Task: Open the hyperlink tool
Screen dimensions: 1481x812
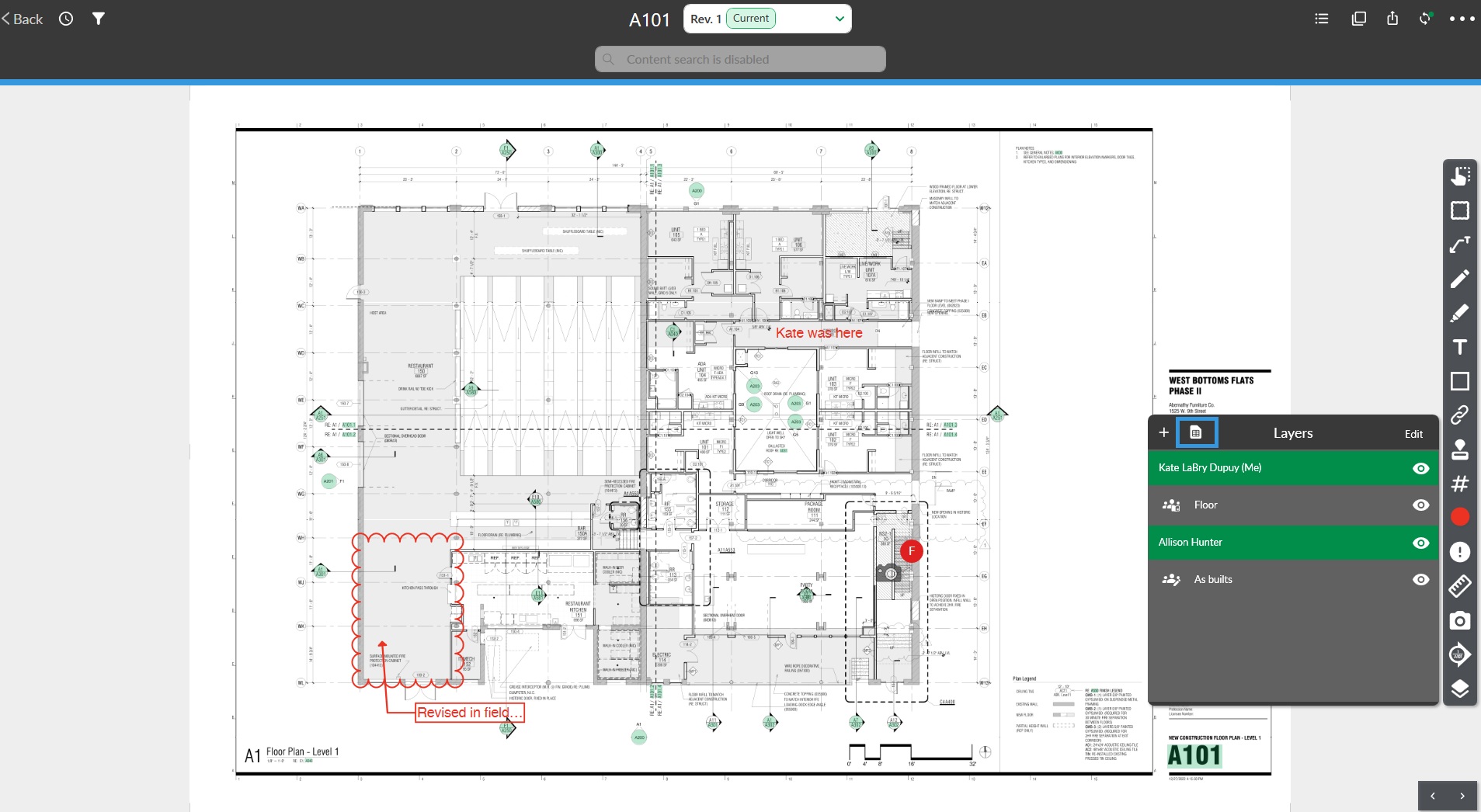Action: (1459, 415)
